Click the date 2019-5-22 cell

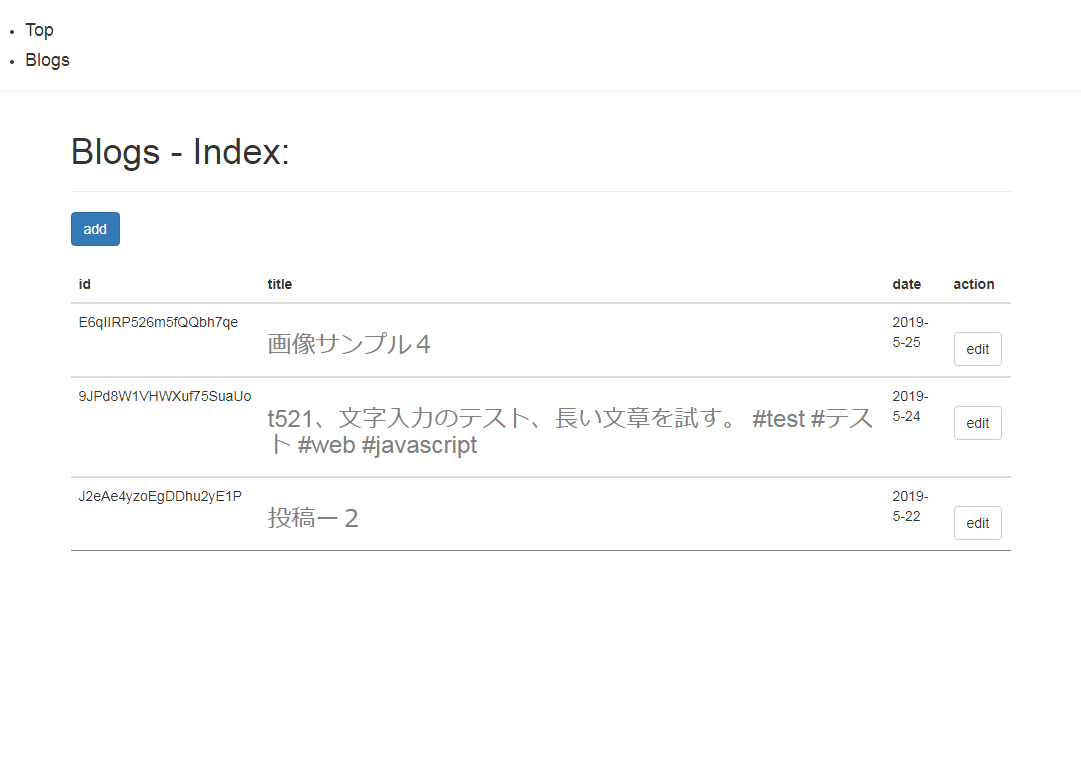click(x=908, y=506)
